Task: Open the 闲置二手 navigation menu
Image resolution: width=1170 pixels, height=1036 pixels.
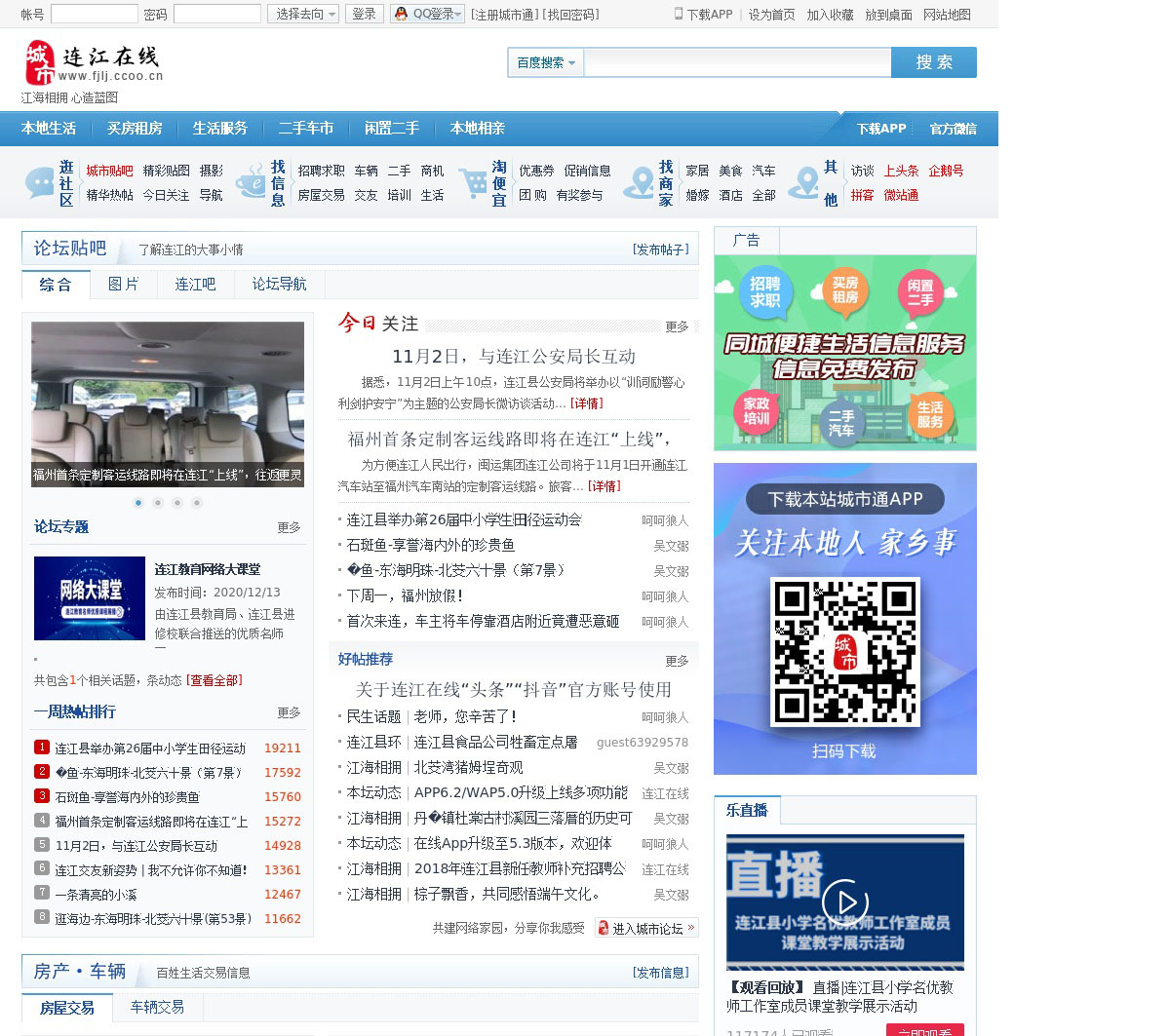Action: point(392,129)
